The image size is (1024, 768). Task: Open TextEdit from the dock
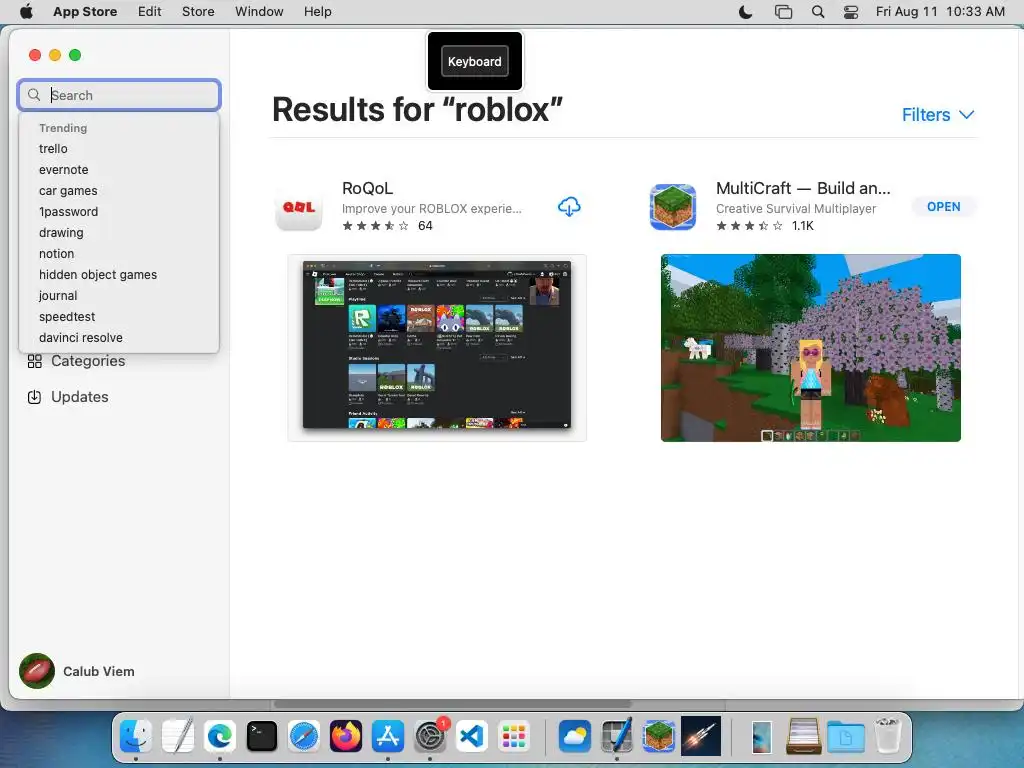(x=178, y=737)
